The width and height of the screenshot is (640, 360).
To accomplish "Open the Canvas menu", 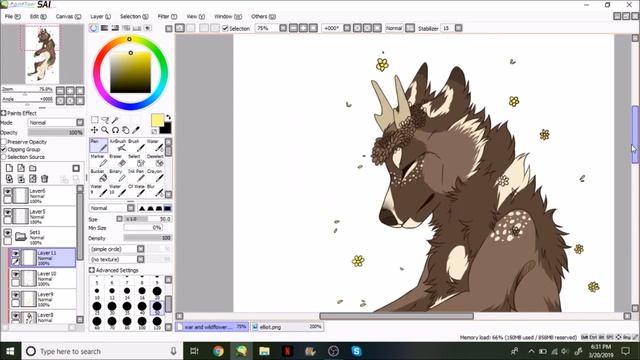I will (x=68, y=16).
